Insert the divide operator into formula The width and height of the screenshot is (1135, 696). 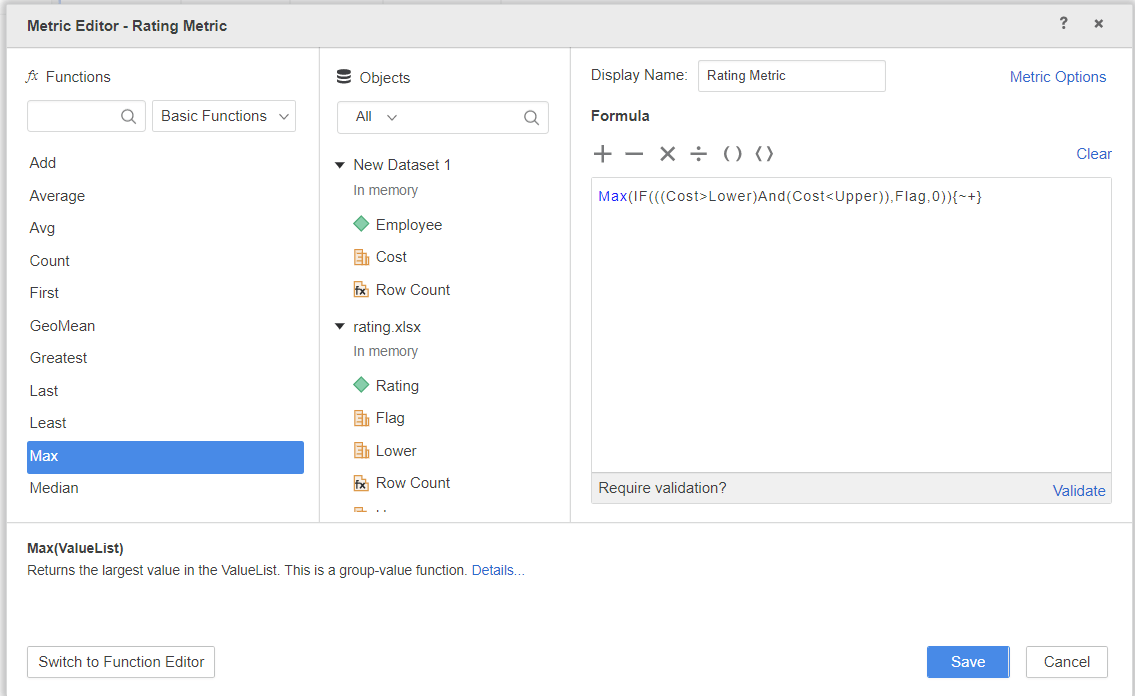(699, 154)
